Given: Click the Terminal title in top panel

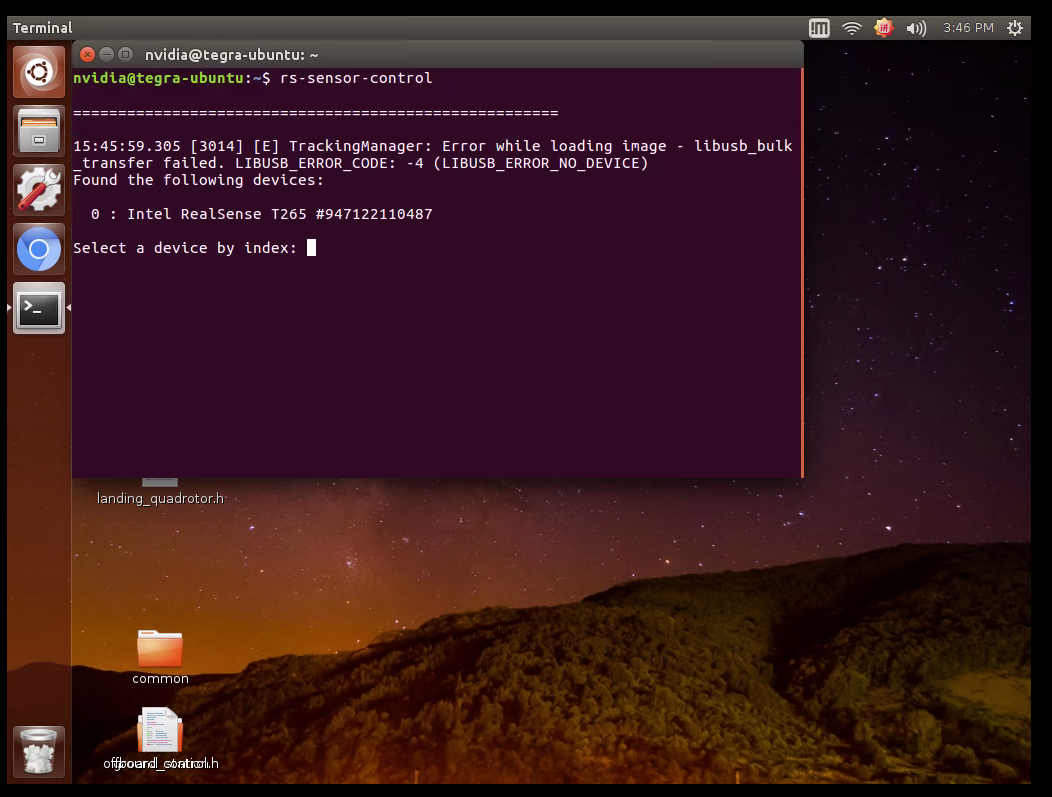Looking at the screenshot, I should pos(42,28).
